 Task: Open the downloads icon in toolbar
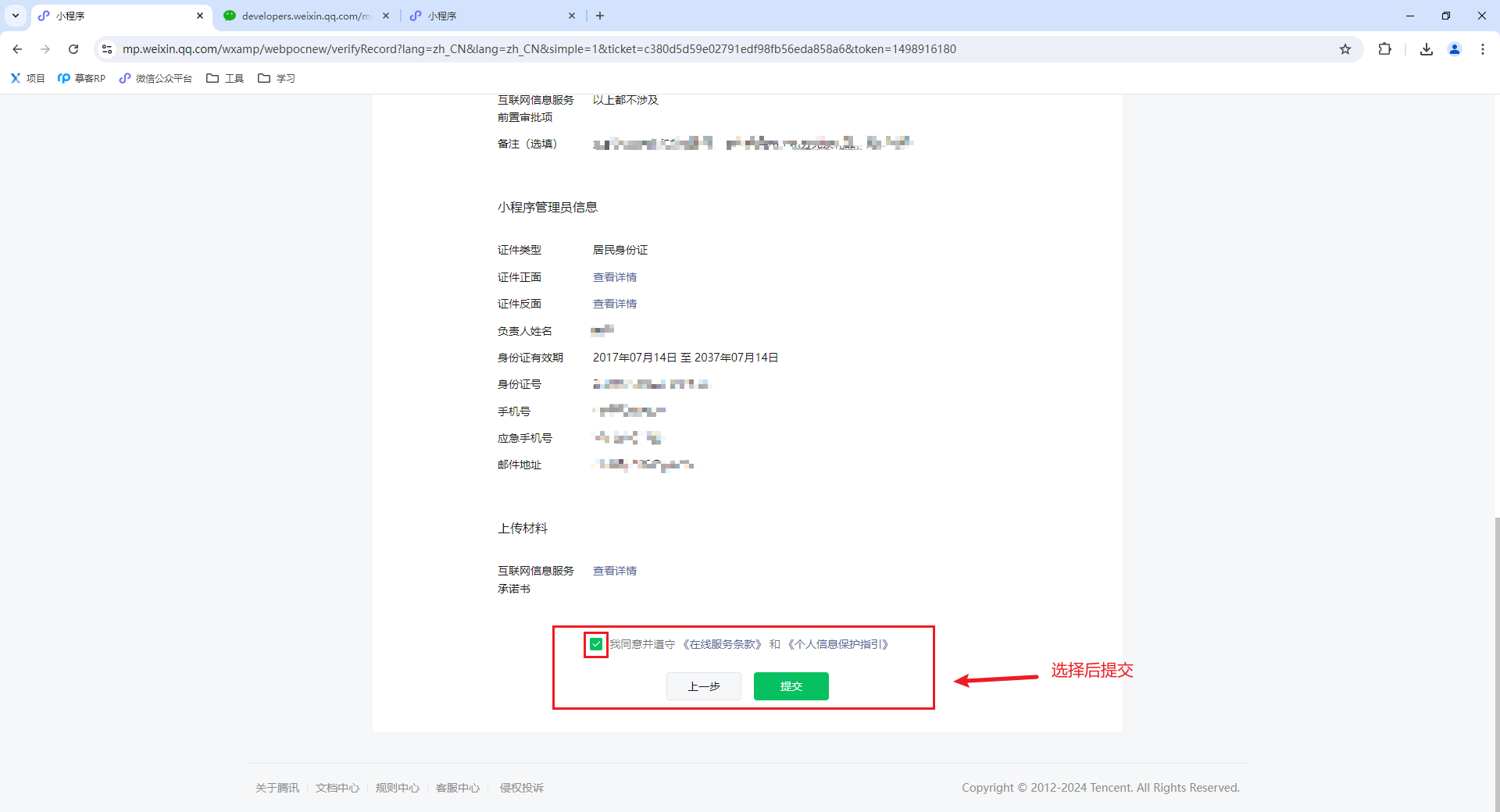[x=1427, y=49]
